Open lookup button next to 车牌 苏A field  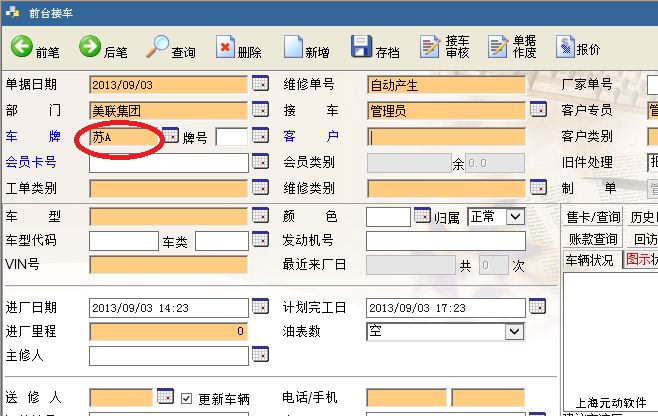pyautogui.click(x=171, y=136)
